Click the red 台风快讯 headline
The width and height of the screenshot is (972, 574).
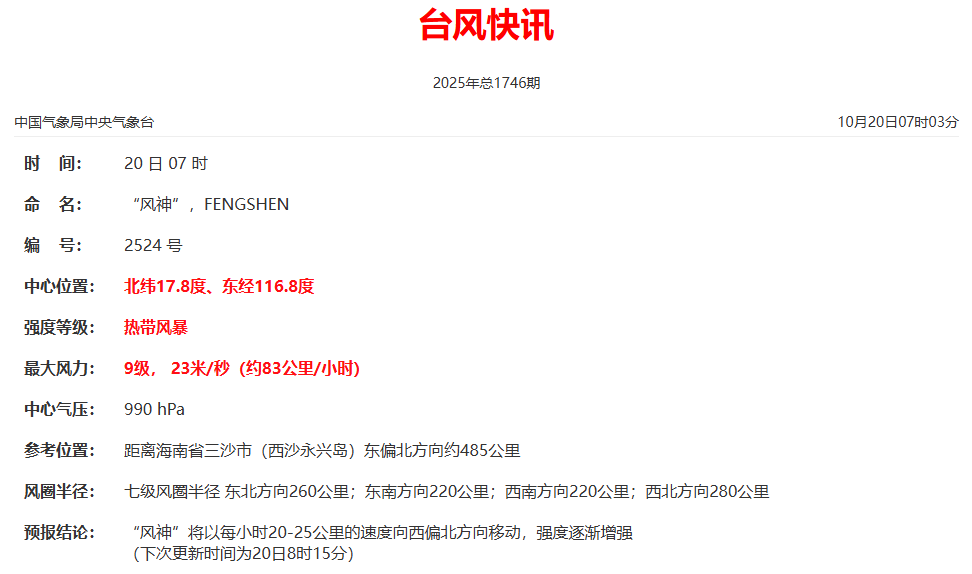tap(486, 25)
